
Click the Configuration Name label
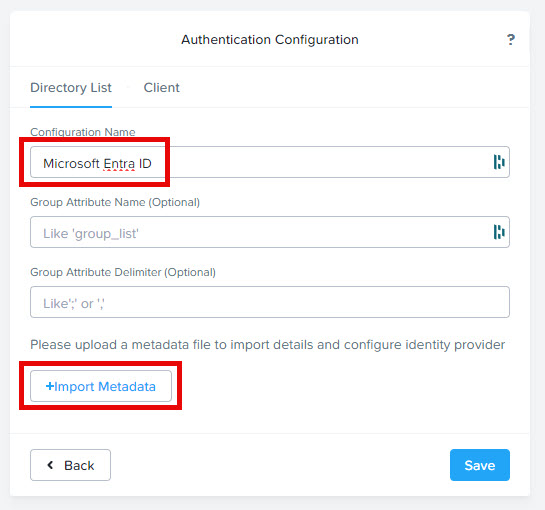click(x=83, y=132)
